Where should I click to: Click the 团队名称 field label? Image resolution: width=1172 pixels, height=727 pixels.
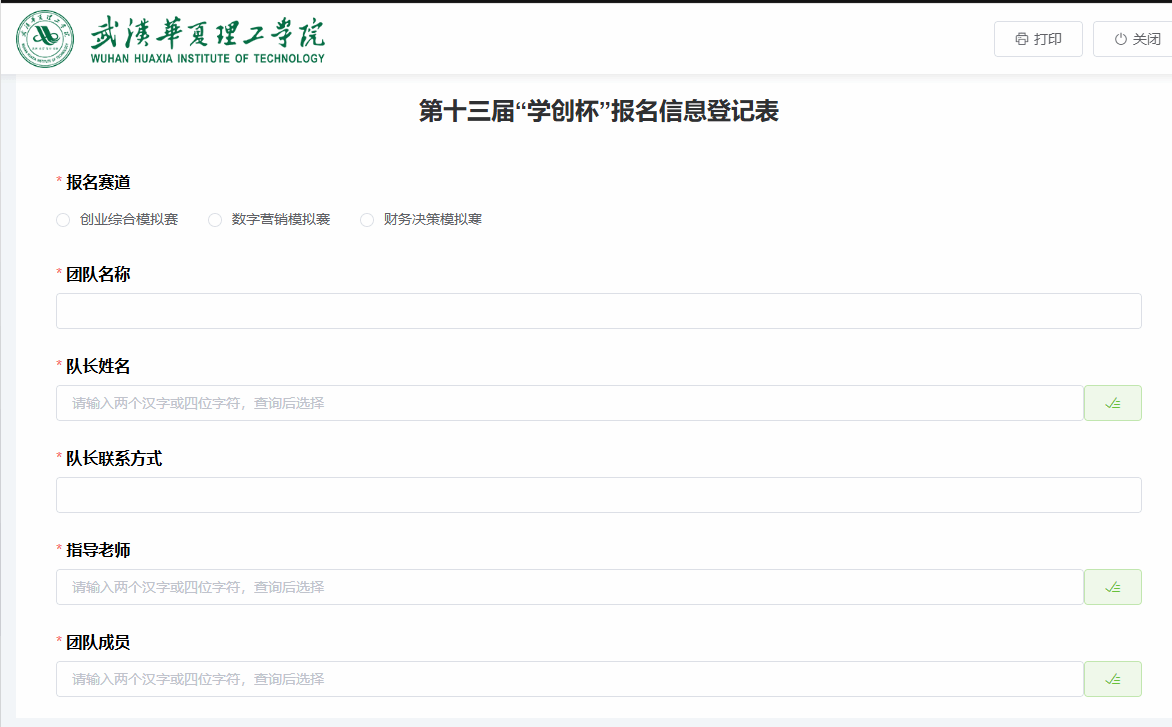tap(98, 274)
